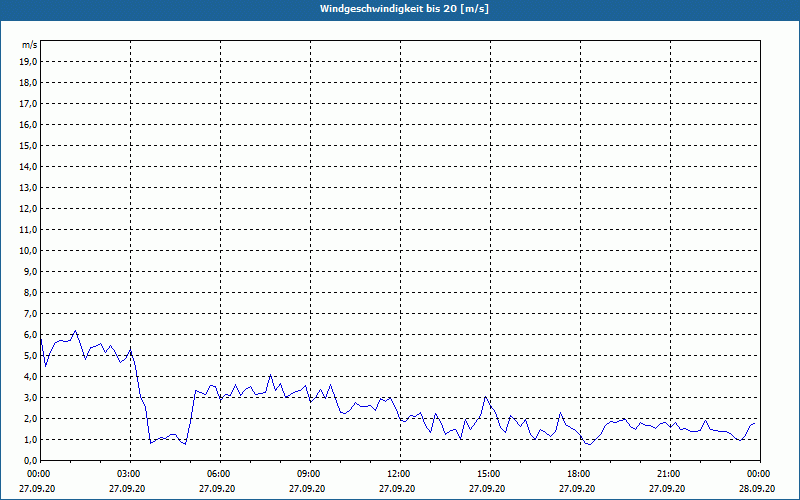The image size is (800, 500).
Task: Click the '12:00' time axis label
Action: pos(397,474)
